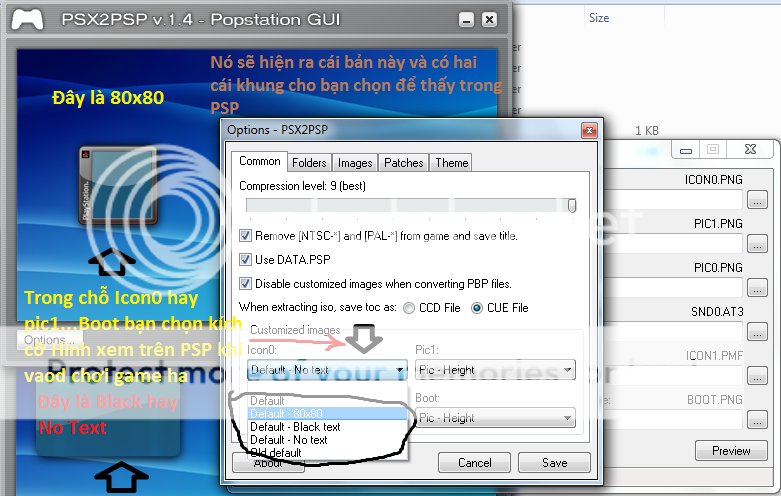Close the Options - PSX2PSP dialog
The height and width of the screenshot is (496, 781).
(589, 130)
